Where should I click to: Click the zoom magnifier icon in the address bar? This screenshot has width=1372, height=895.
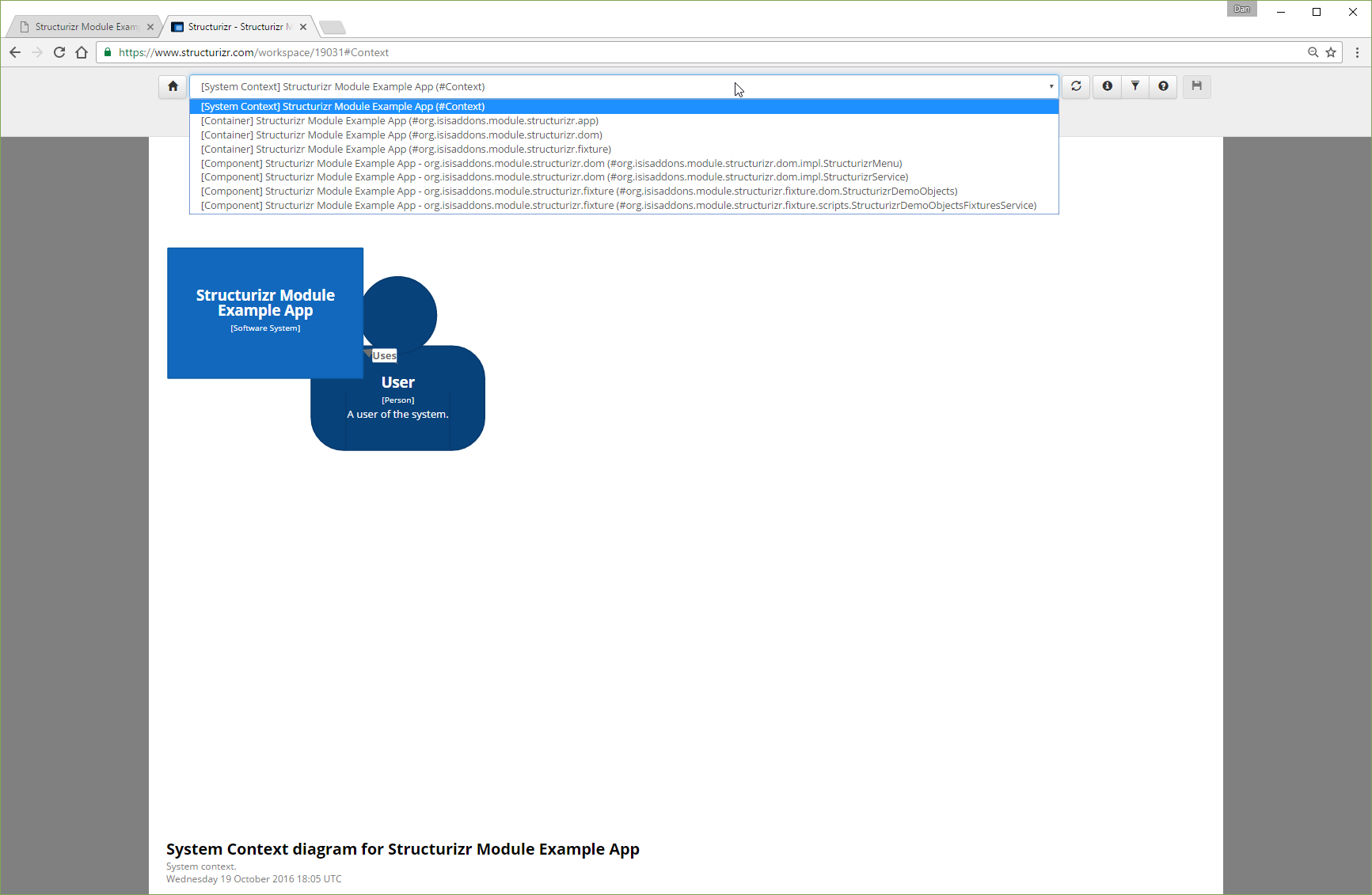tap(1313, 52)
